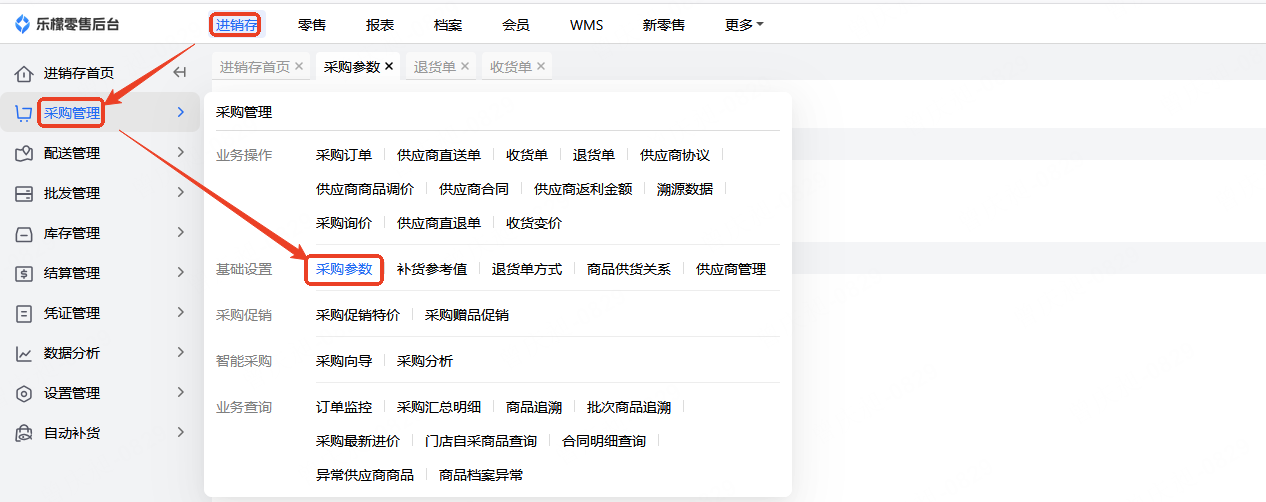
Task: Open the 更多 dropdown menu
Action: click(x=744, y=25)
